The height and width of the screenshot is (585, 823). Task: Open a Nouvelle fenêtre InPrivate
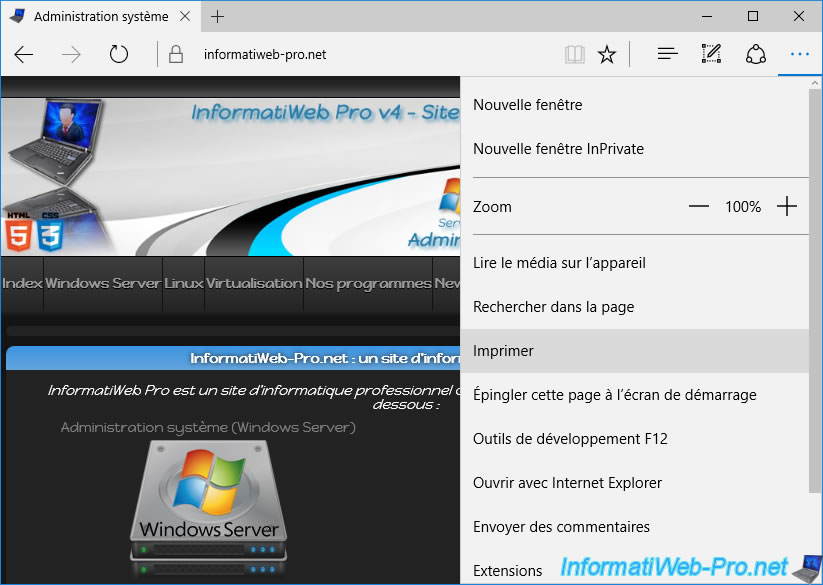635,149
